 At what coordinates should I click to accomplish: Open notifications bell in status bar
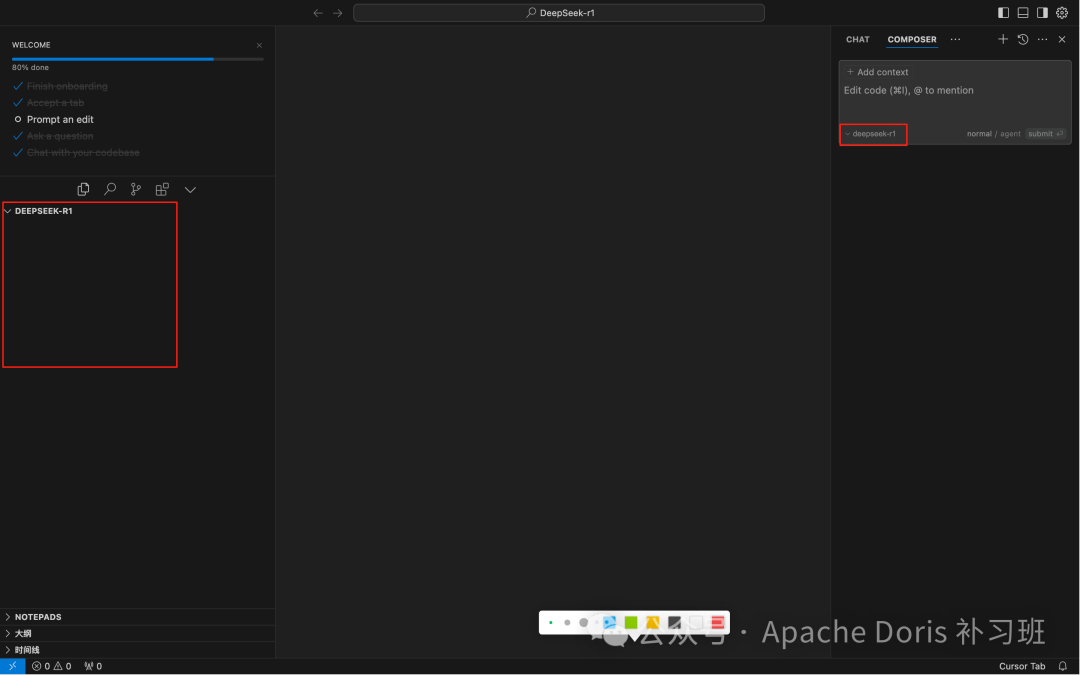[1063, 666]
